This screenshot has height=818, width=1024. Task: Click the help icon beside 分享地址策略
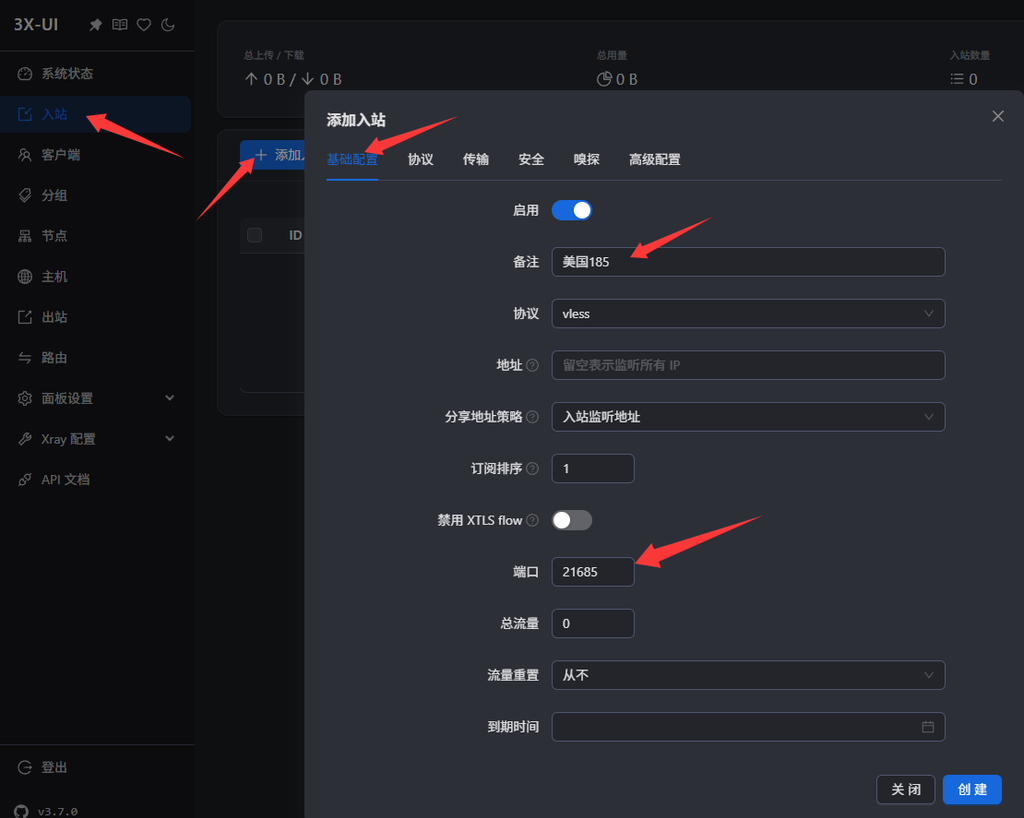(532, 417)
